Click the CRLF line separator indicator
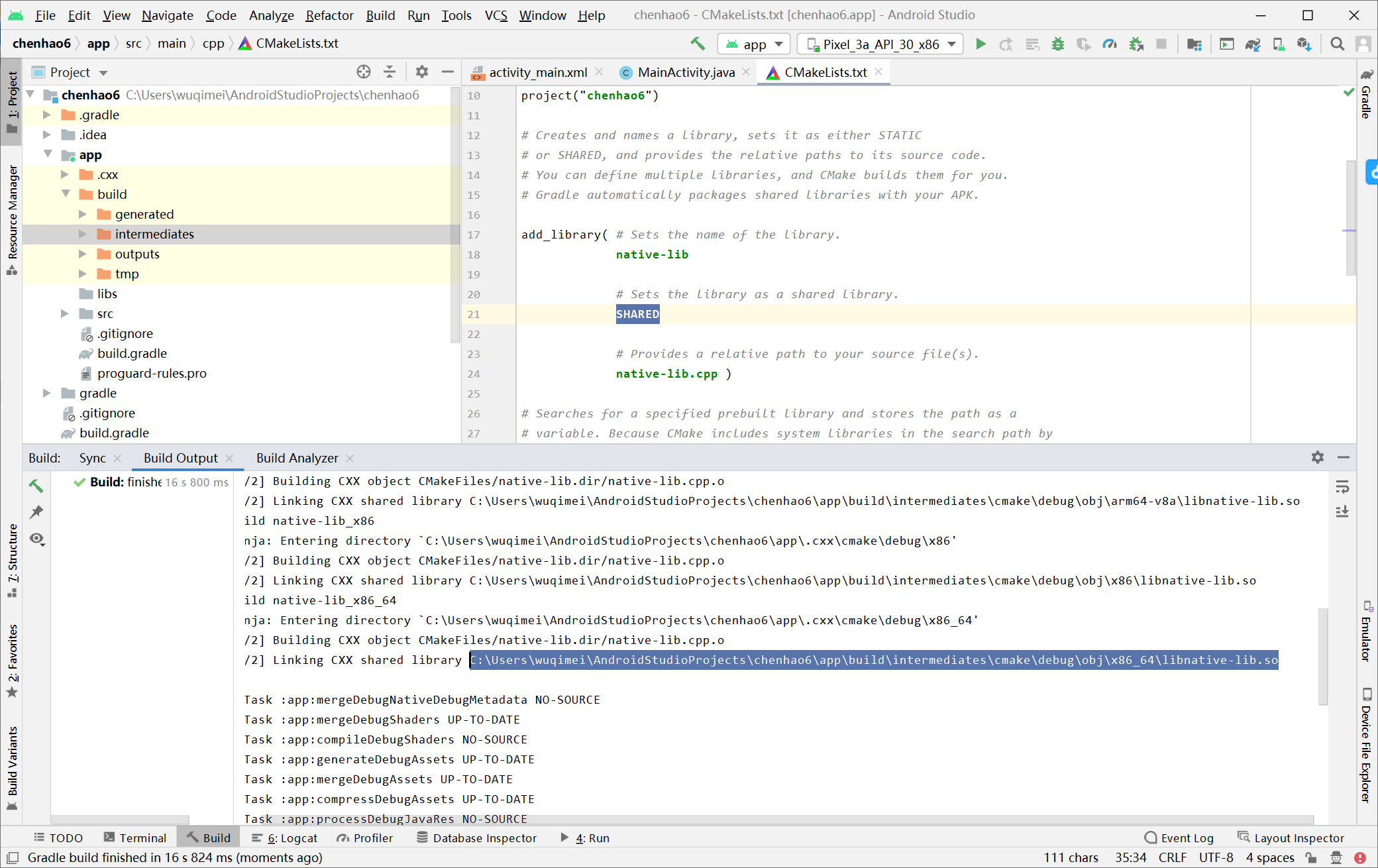The image size is (1378, 868). (x=1172, y=857)
